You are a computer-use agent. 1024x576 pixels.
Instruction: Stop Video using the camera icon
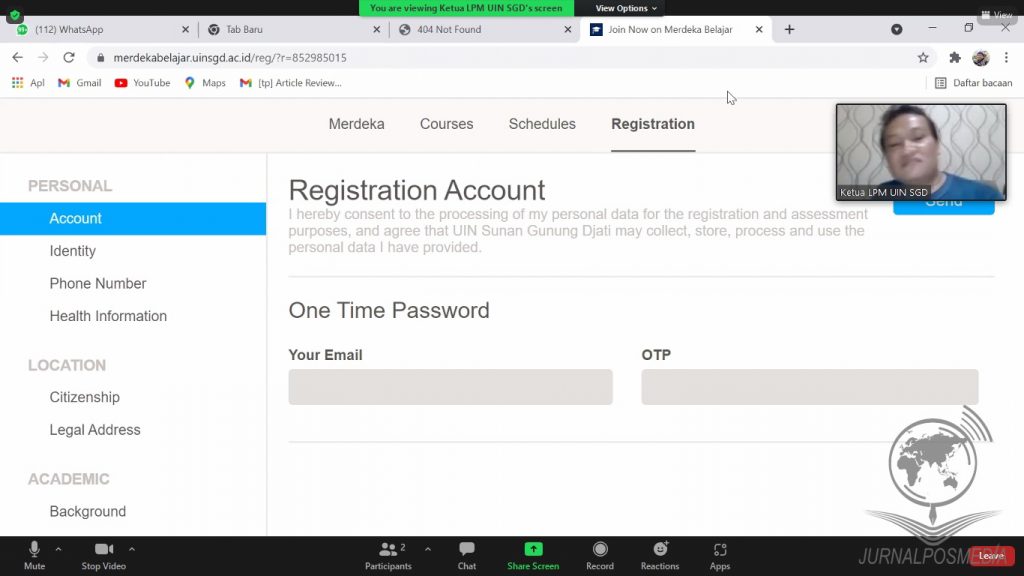coord(104,550)
